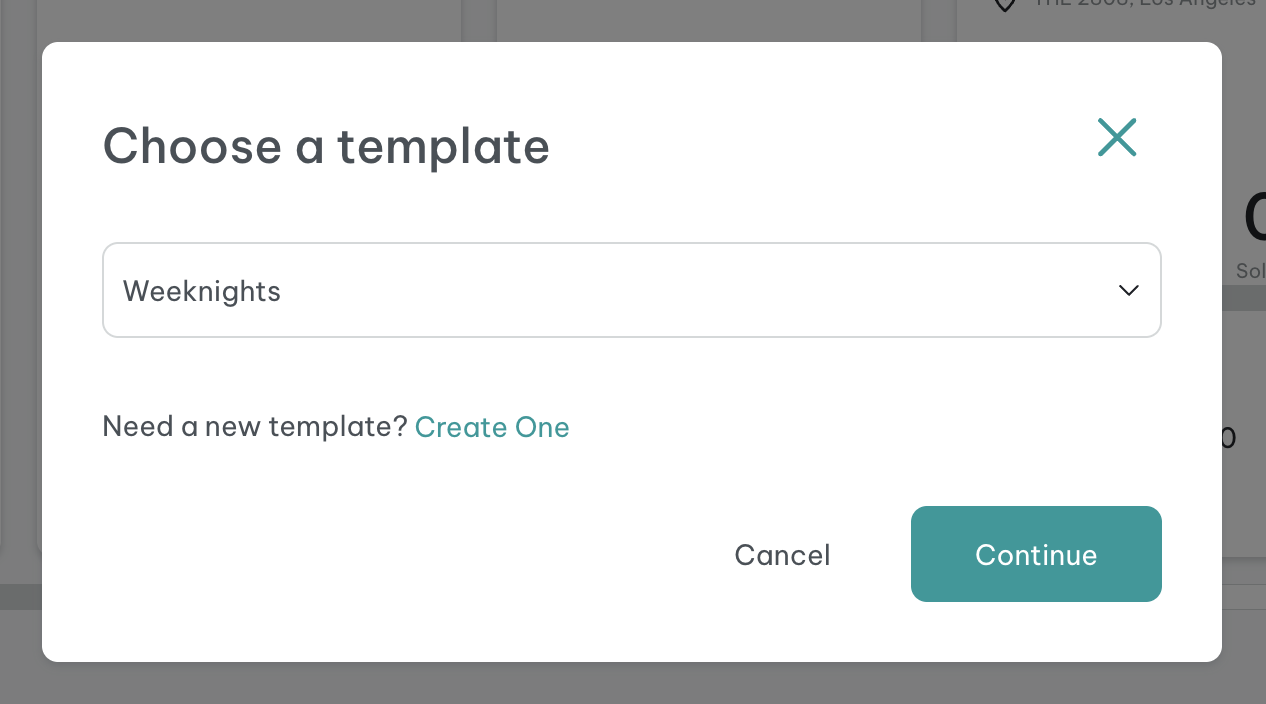1266x704 pixels.
Task: Click the partially hidden Sol label
Action: coord(1250,271)
